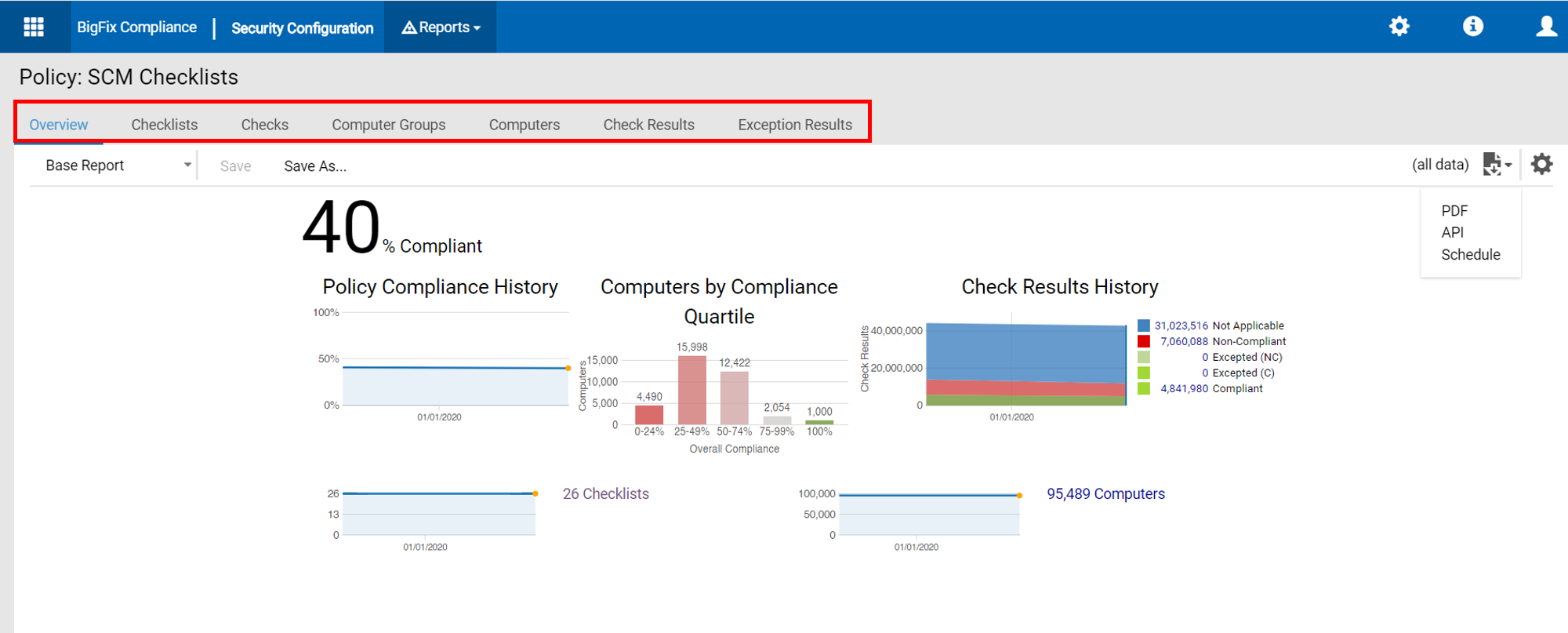Image resolution: width=1568 pixels, height=633 pixels.
Task: Click the Save As... button
Action: 314,166
